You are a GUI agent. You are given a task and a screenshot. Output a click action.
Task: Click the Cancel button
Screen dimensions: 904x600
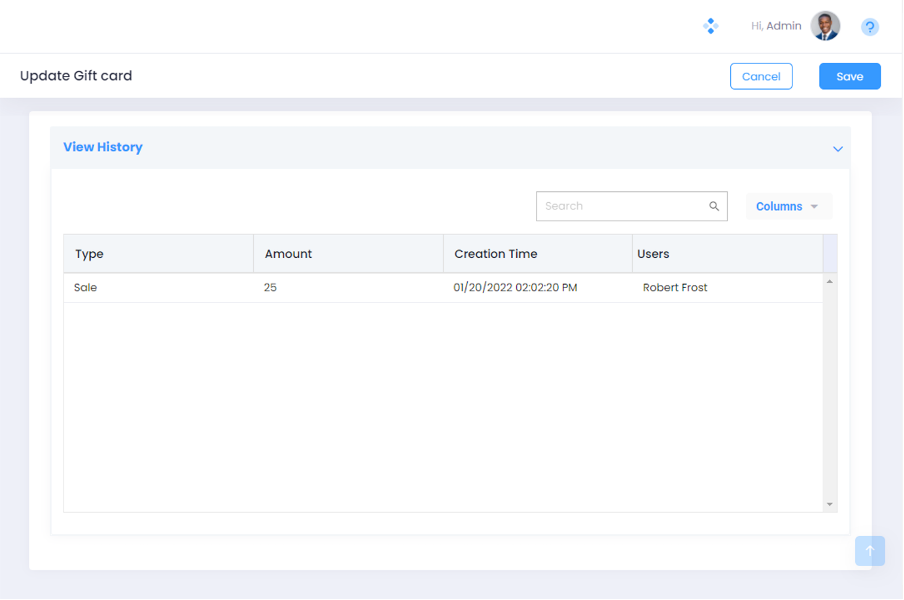tap(761, 76)
